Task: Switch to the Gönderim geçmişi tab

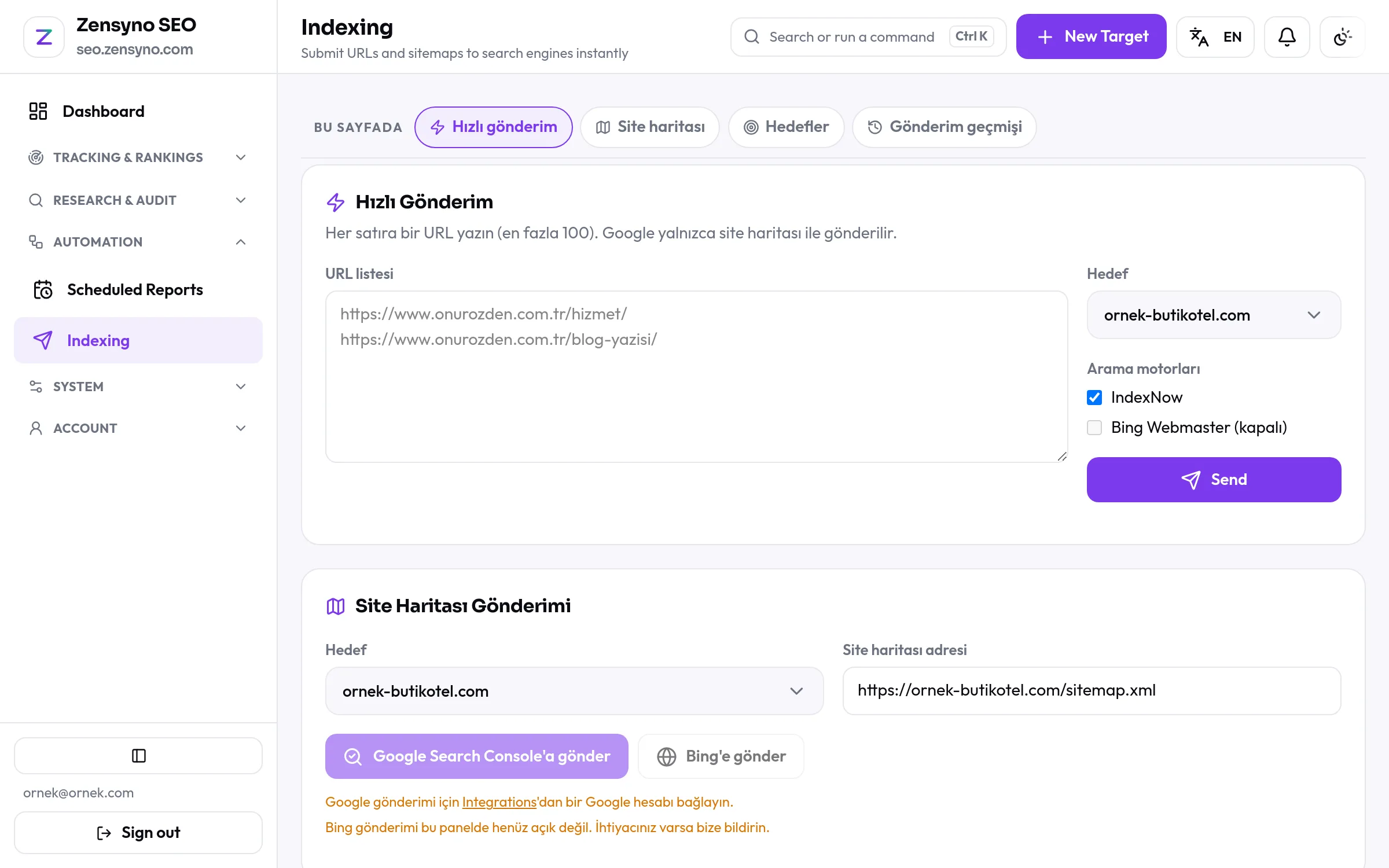Action: [945, 127]
